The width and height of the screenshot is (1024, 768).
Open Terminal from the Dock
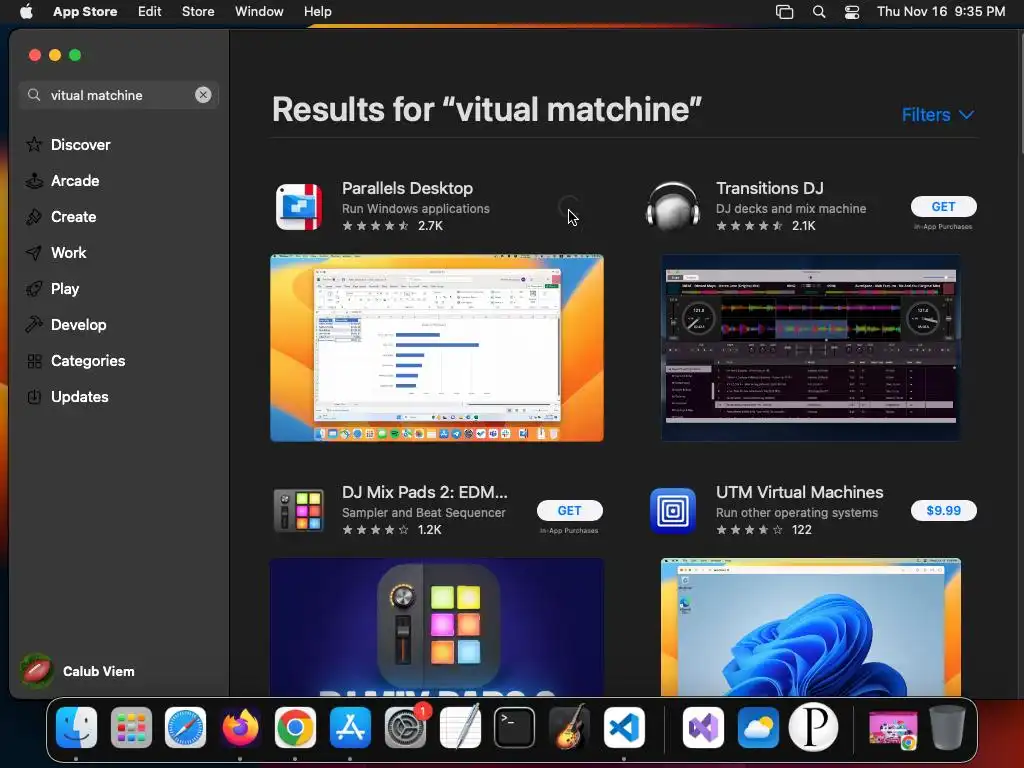[x=515, y=727]
